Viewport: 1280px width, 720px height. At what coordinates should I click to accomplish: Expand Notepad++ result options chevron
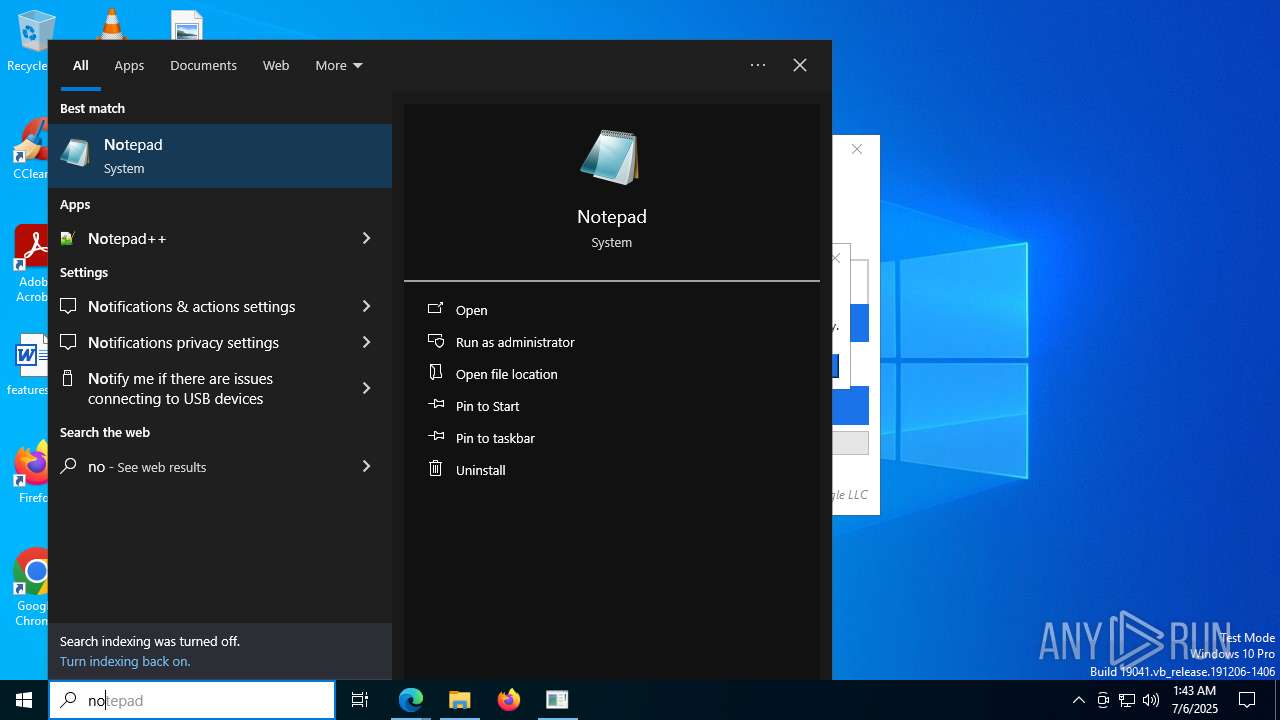tap(366, 238)
